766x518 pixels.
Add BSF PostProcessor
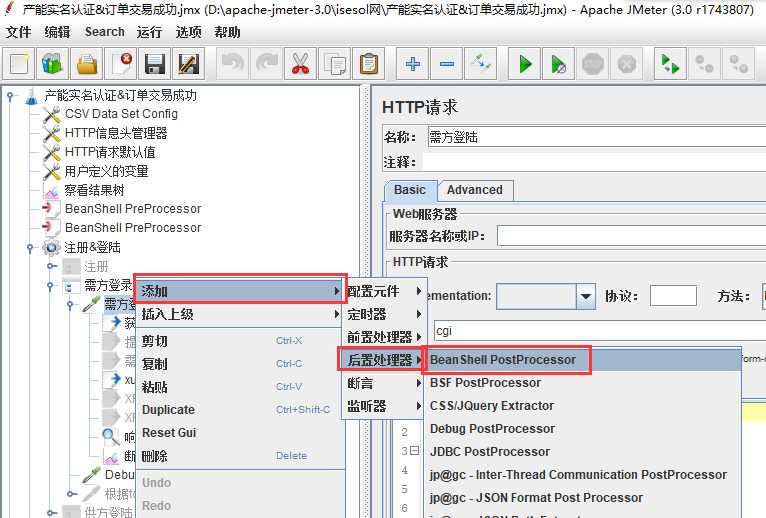pyautogui.click(x=583, y=383)
